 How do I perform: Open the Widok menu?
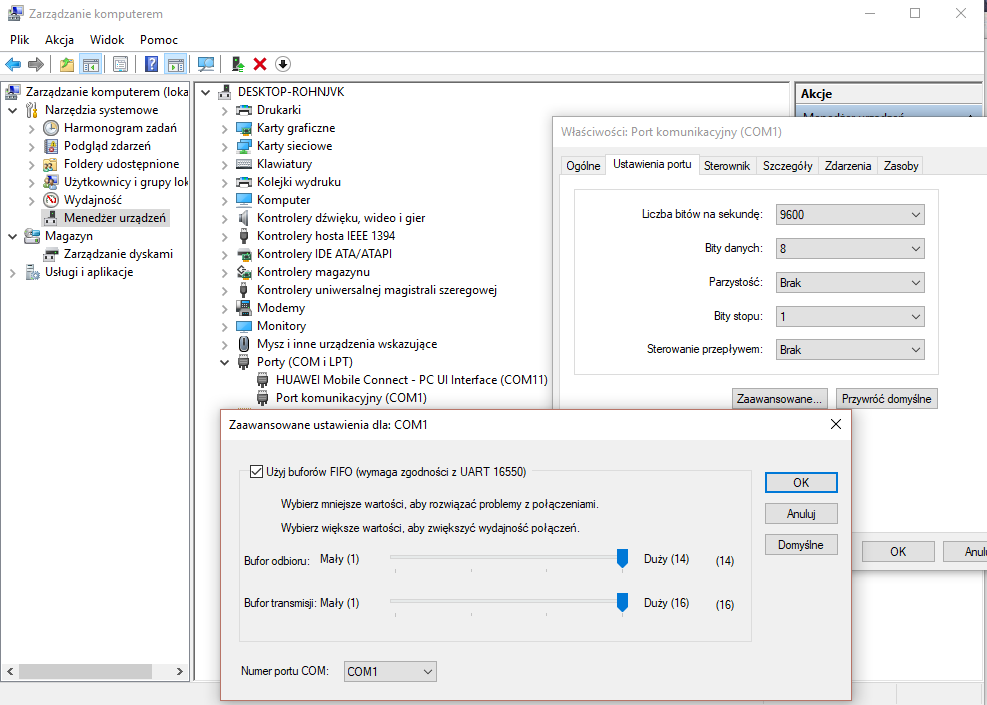[107, 40]
